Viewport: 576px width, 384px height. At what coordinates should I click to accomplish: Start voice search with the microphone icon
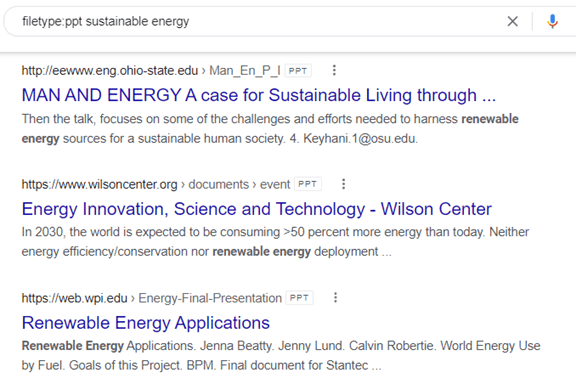tap(552, 21)
